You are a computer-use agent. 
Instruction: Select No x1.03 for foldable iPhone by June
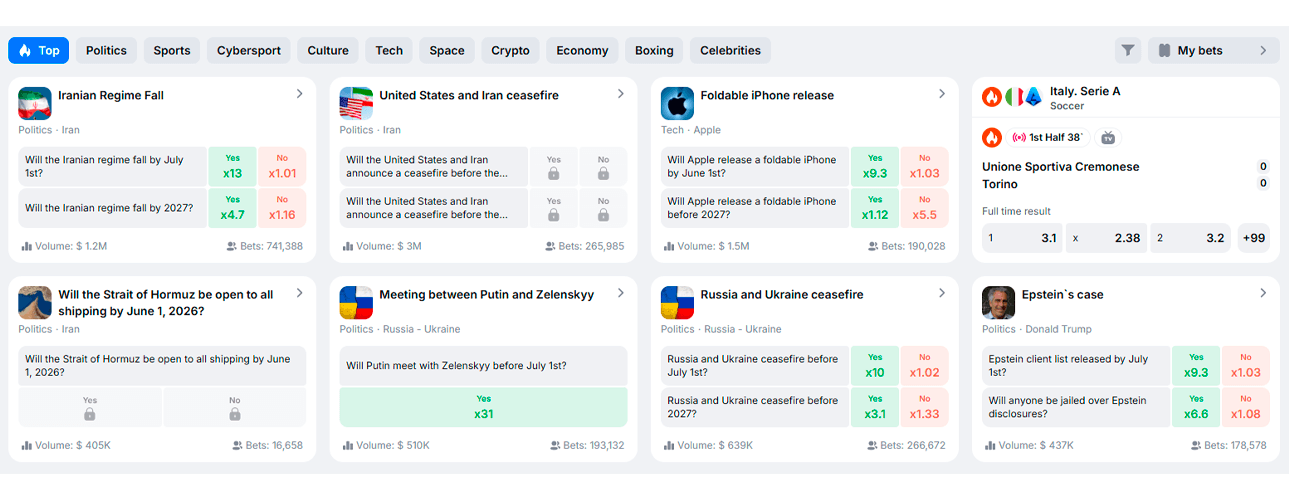[925, 166]
